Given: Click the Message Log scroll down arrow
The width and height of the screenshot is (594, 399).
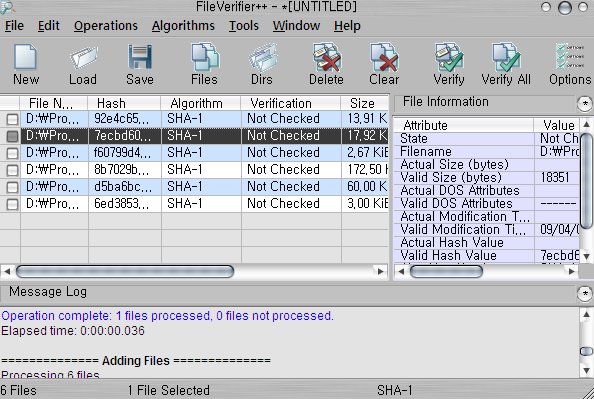Looking at the screenshot, I should [x=586, y=370].
